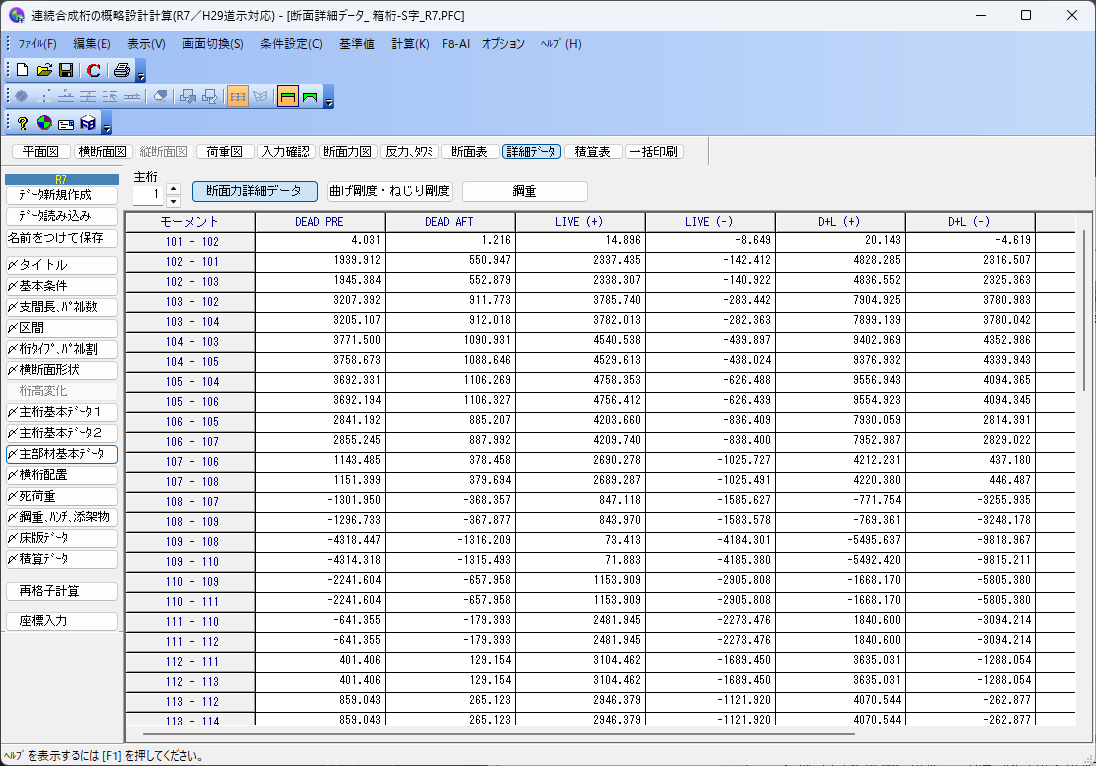
Task: Switch to the 反力,タワミ tab
Action: coord(409,152)
